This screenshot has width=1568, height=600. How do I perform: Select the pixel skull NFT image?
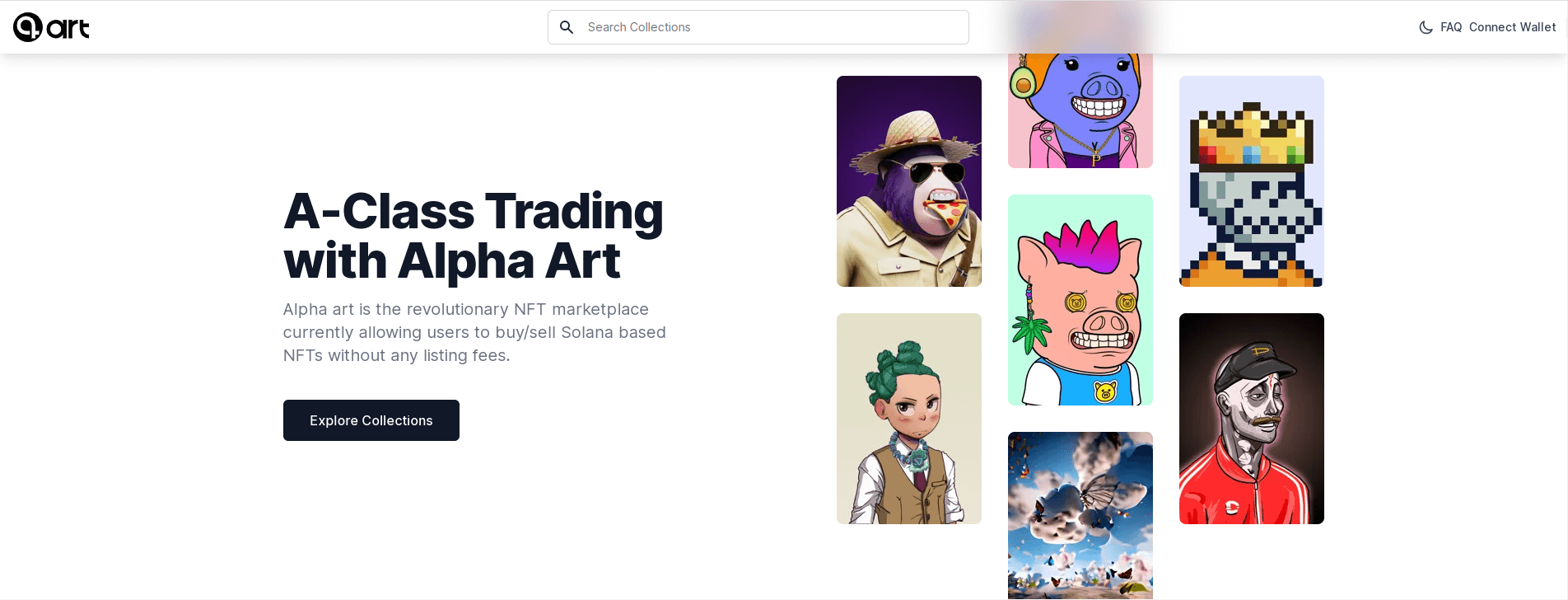click(x=1252, y=181)
